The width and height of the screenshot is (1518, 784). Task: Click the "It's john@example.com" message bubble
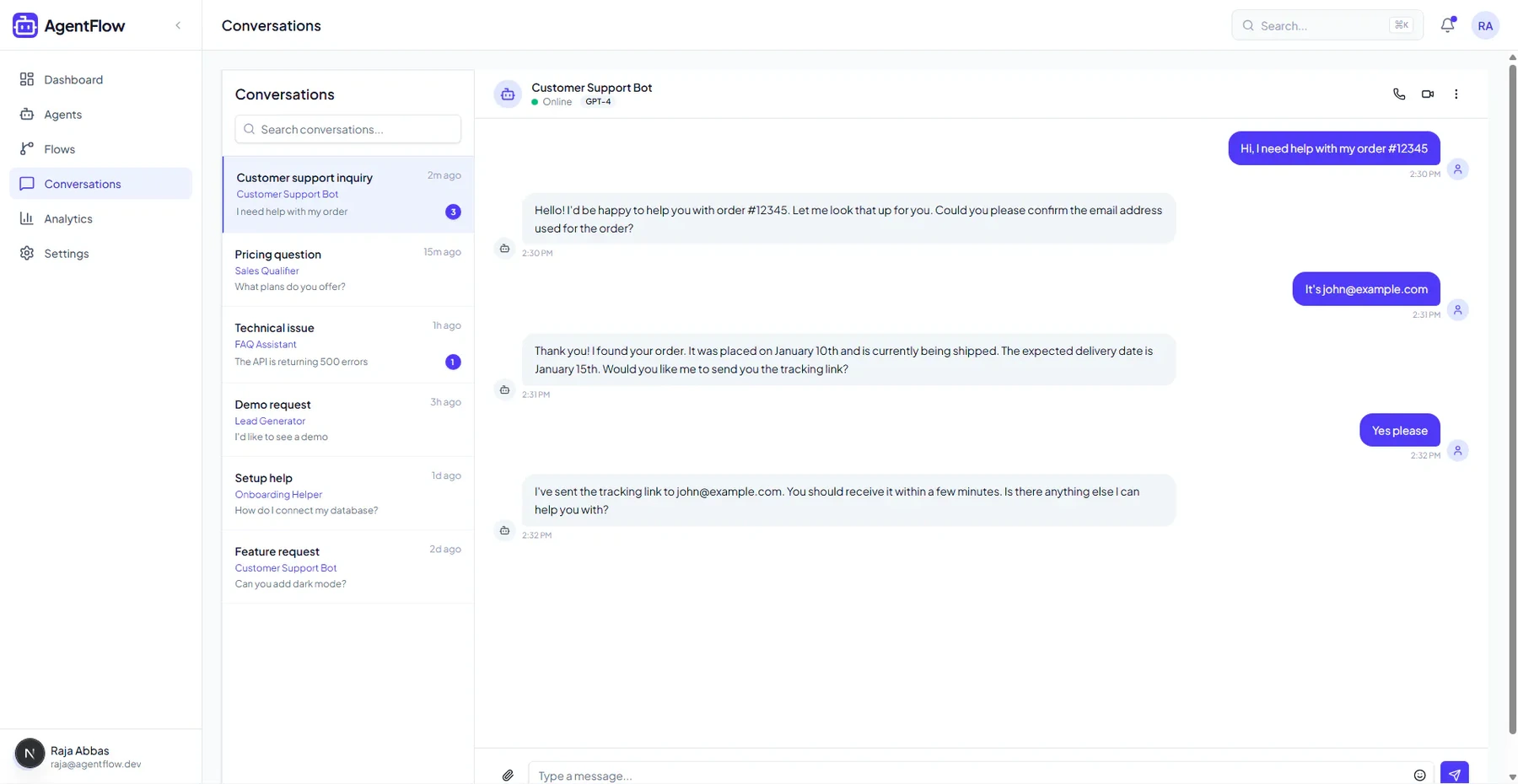point(1366,289)
